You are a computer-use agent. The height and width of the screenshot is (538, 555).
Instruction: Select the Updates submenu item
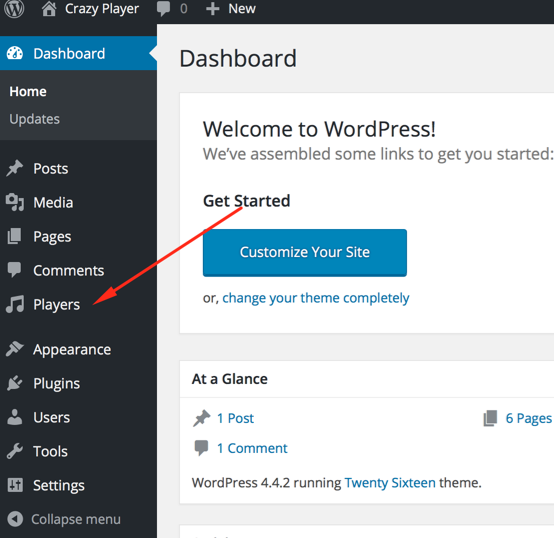coord(34,119)
